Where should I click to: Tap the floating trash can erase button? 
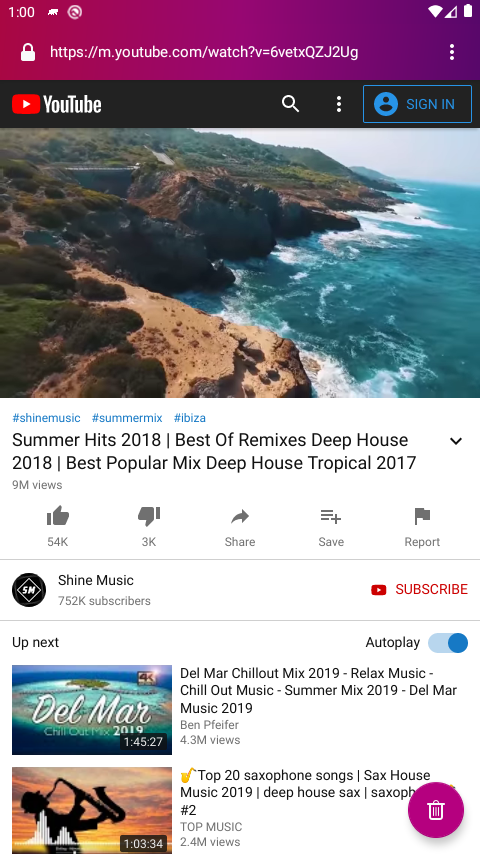pyautogui.click(x=436, y=810)
